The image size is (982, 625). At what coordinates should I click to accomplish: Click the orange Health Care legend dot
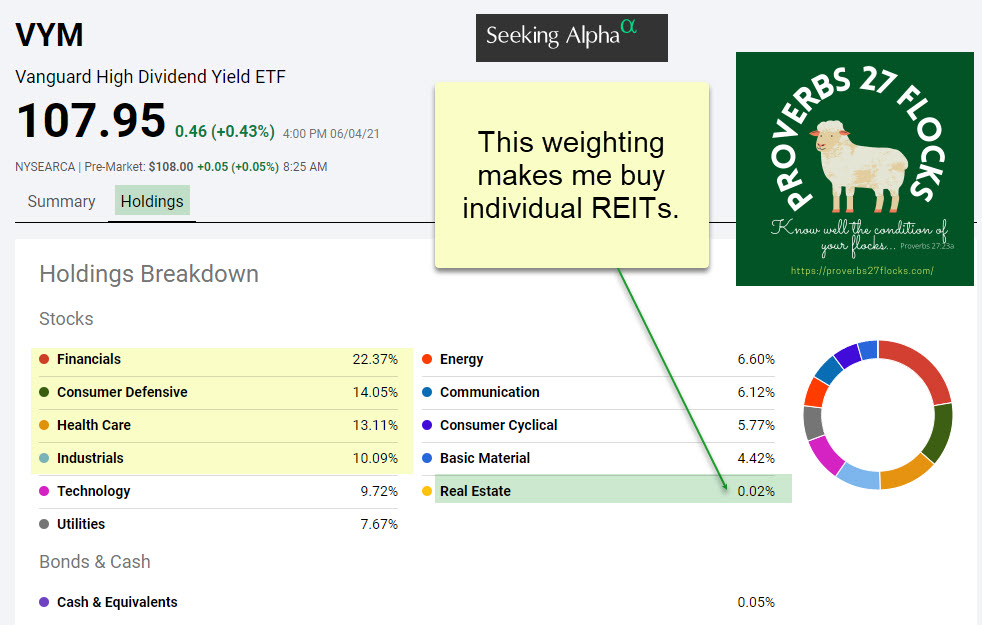tap(44, 426)
